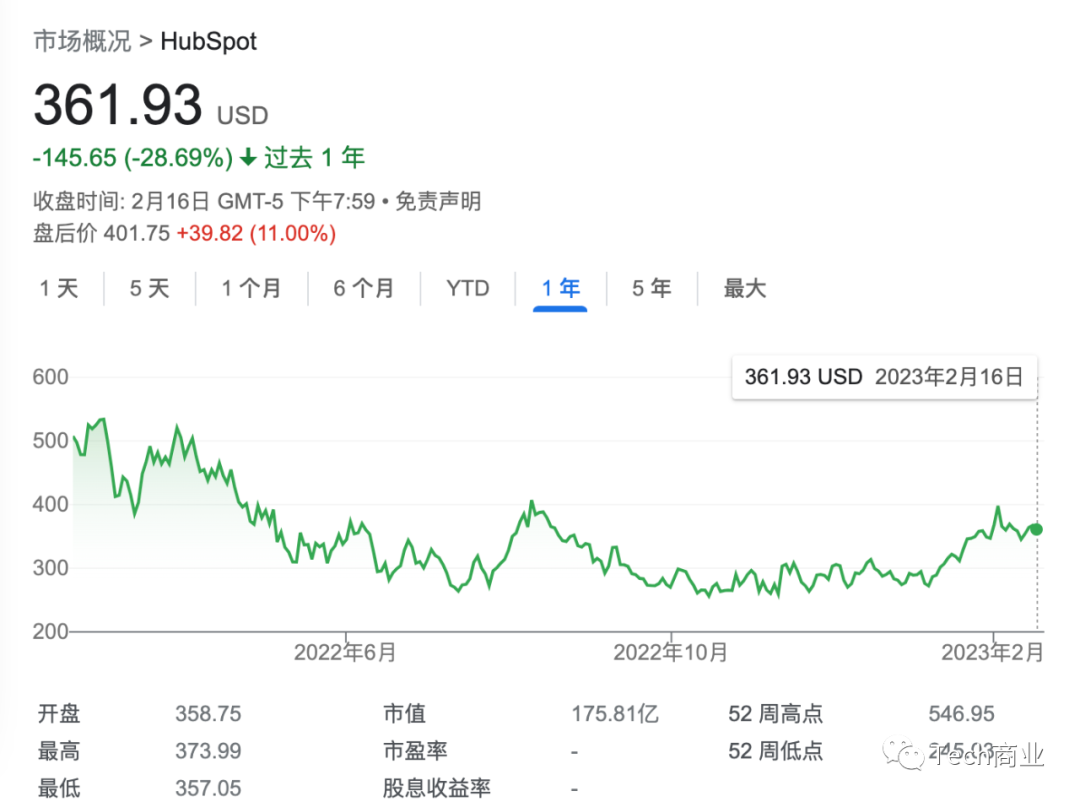Click the 600 y-axis label

coord(50,377)
